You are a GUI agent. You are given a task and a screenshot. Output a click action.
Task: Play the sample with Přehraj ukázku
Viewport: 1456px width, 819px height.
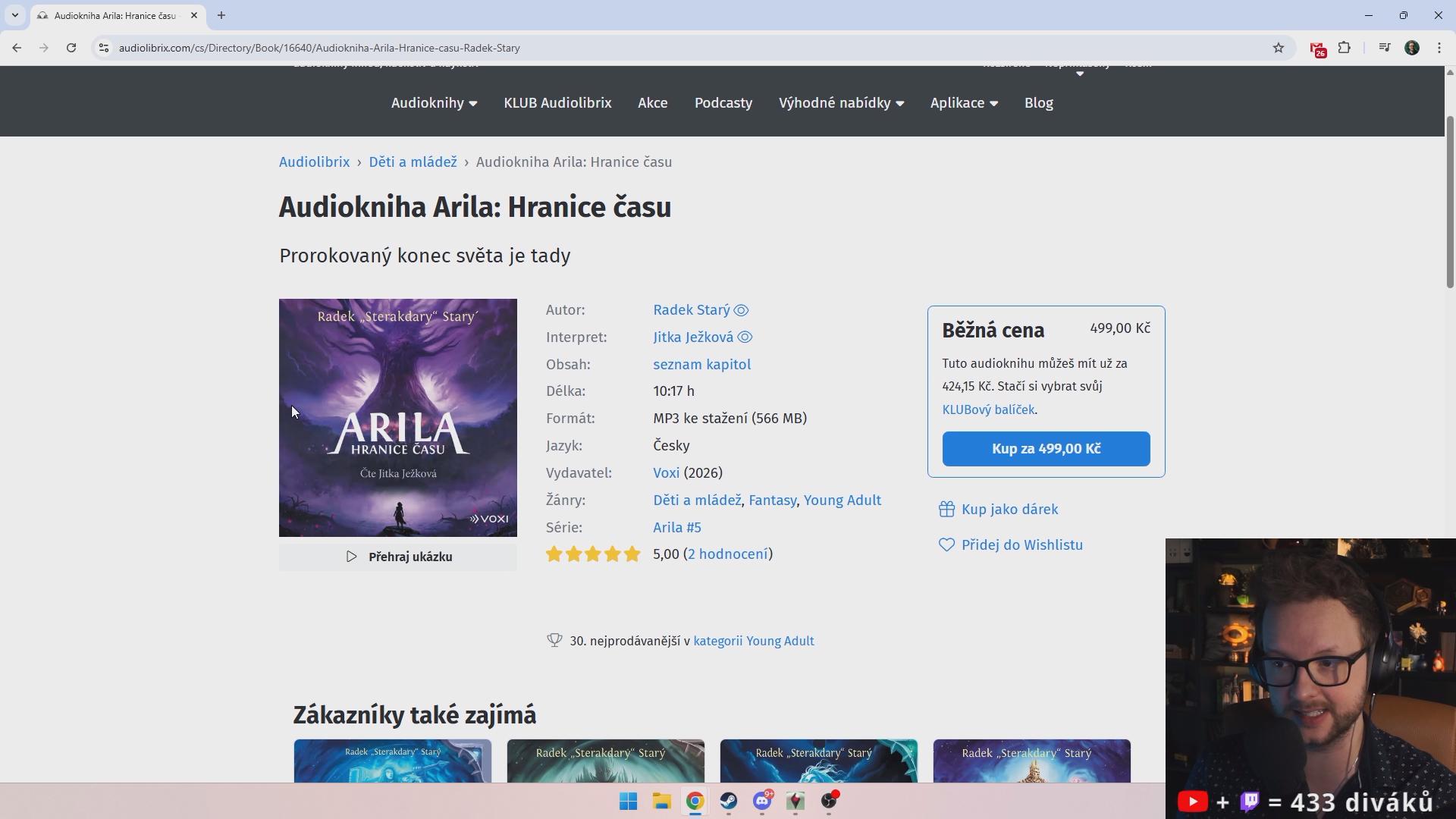pos(398,557)
